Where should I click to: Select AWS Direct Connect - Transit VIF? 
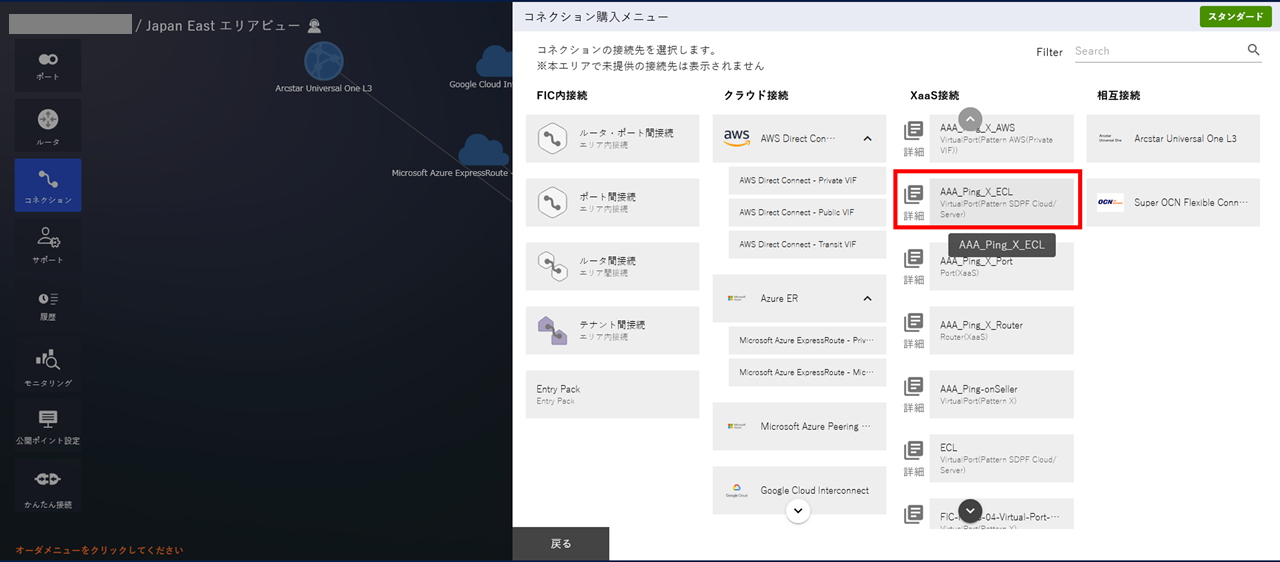pyautogui.click(x=807, y=245)
